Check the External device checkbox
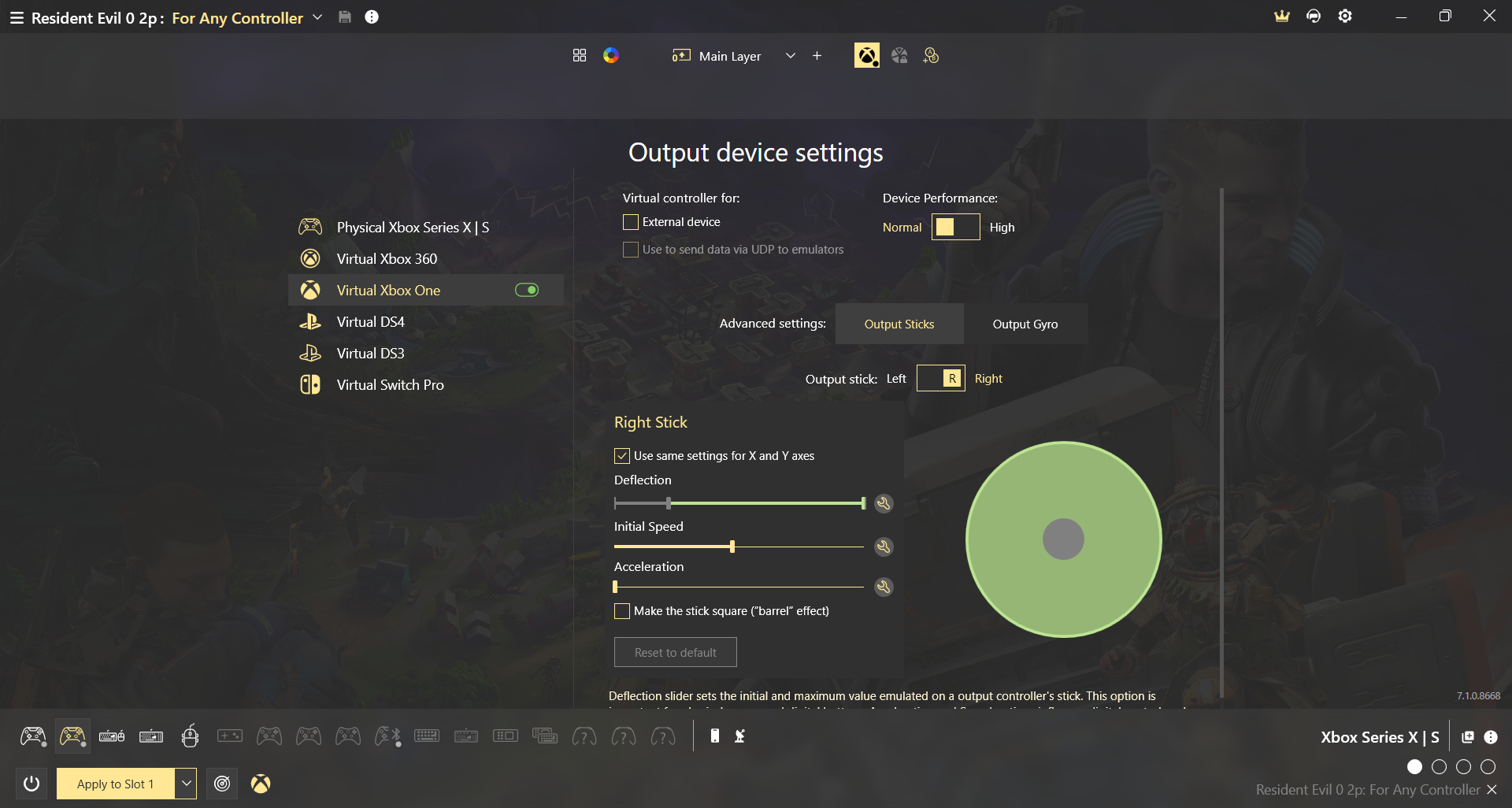The image size is (1512, 808). coord(631,222)
